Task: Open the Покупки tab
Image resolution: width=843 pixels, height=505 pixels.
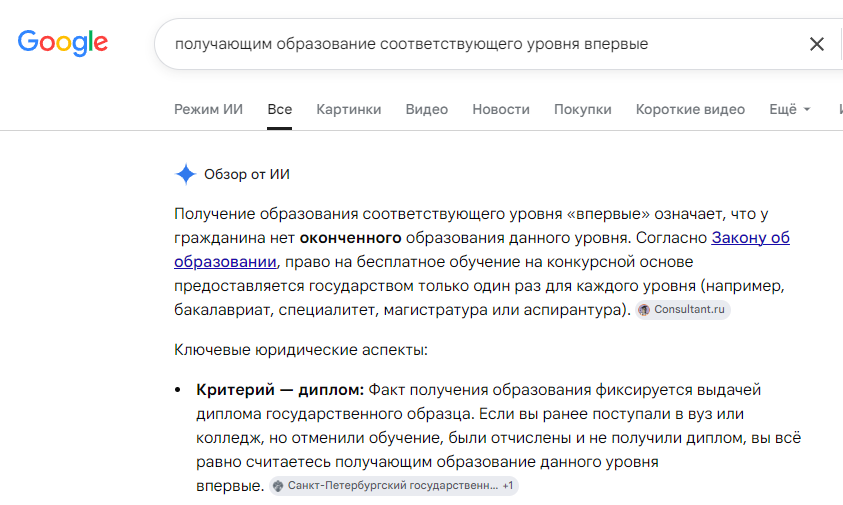Action: tap(582, 109)
